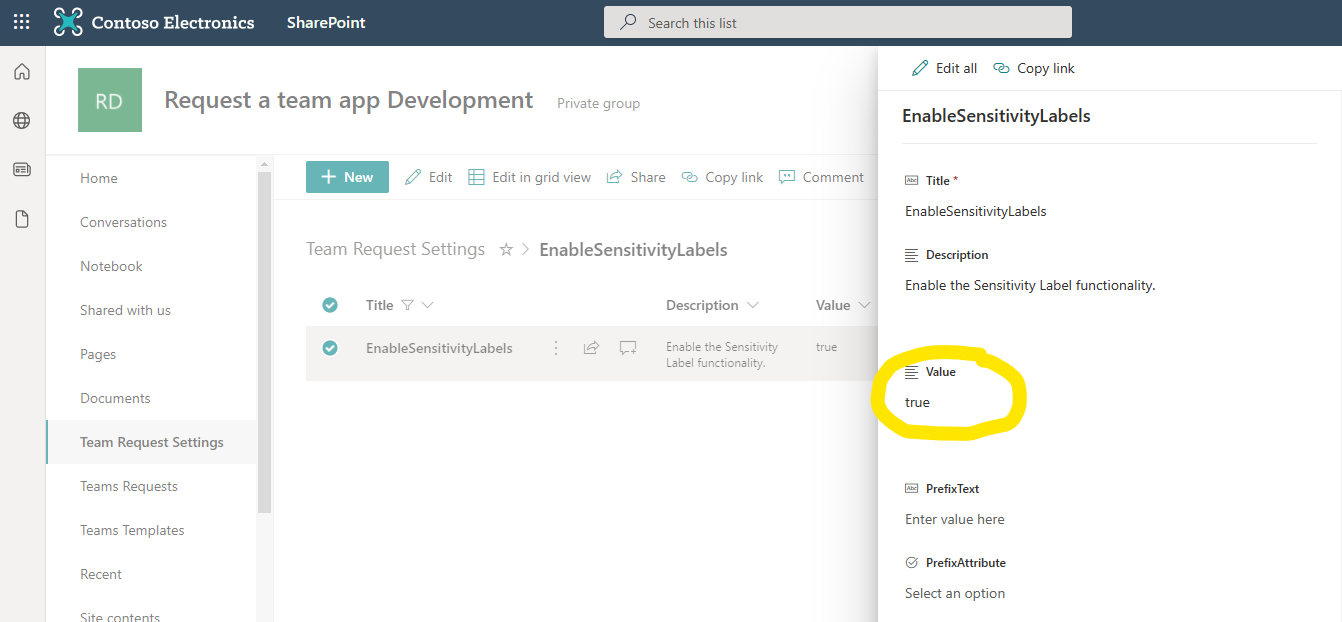Open Teams Templates navigation item
The image size is (1342, 622).
tap(132, 530)
